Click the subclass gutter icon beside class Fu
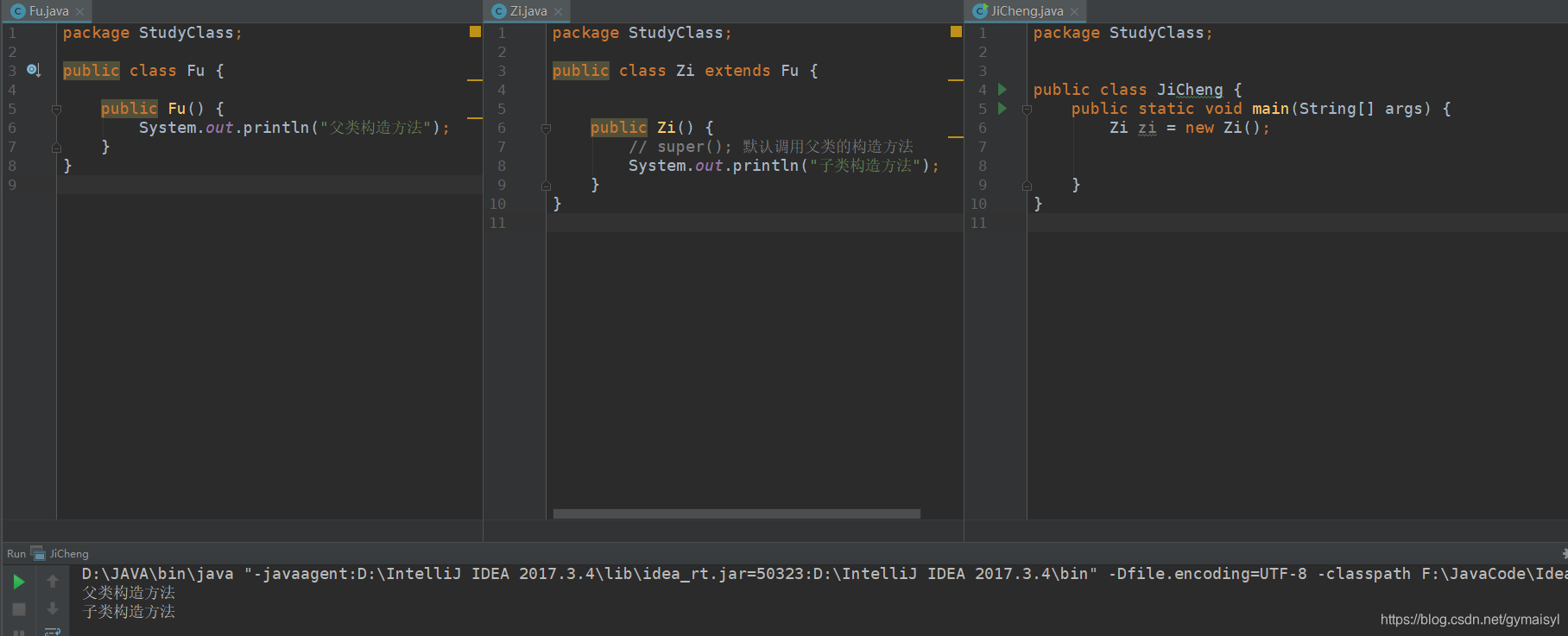1568x636 pixels. point(34,70)
